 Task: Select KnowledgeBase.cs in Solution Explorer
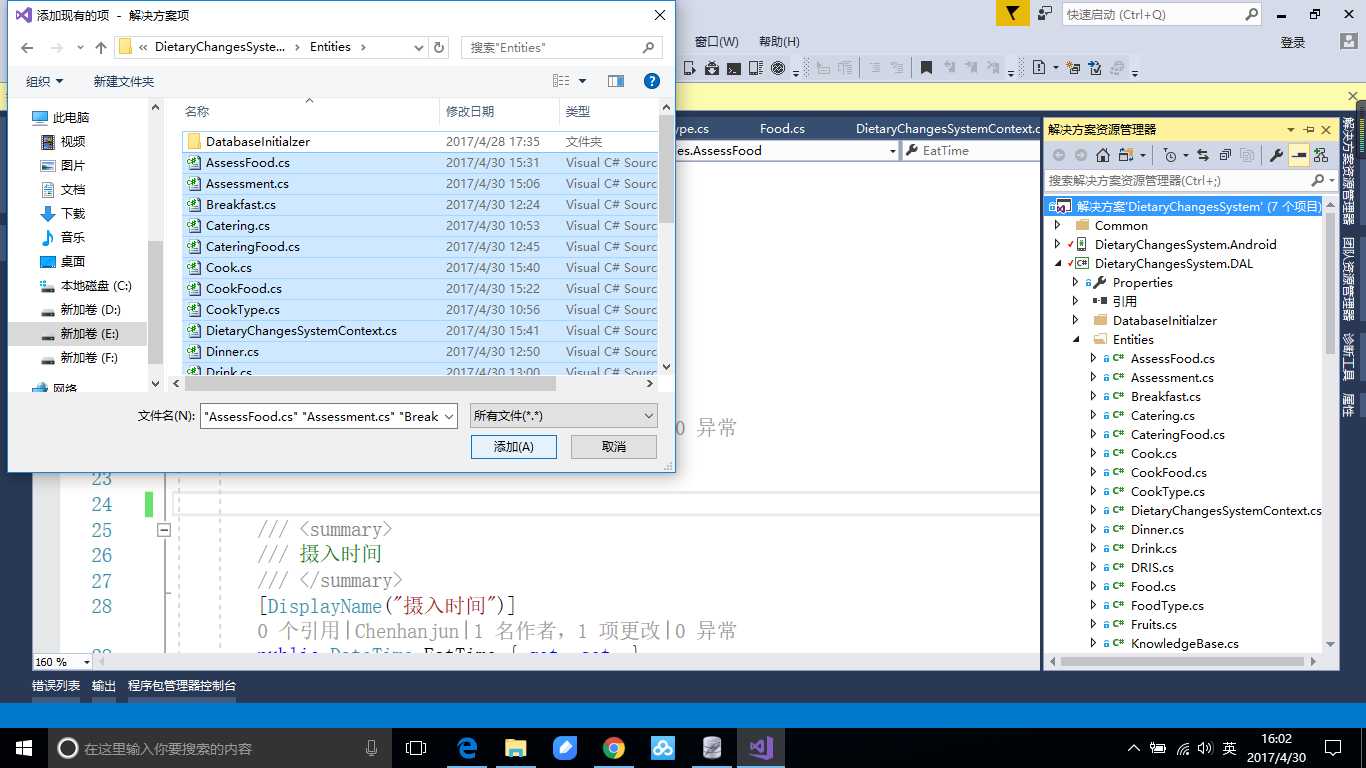pos(1184,643)
